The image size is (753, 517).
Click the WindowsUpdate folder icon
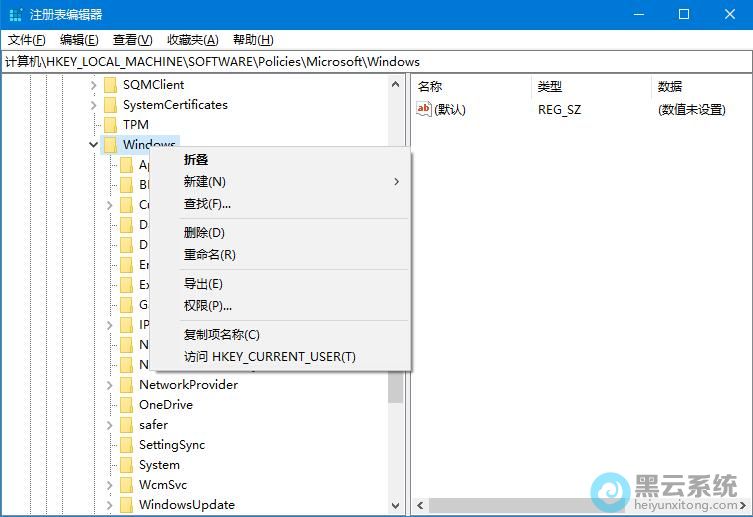point(126,505)
